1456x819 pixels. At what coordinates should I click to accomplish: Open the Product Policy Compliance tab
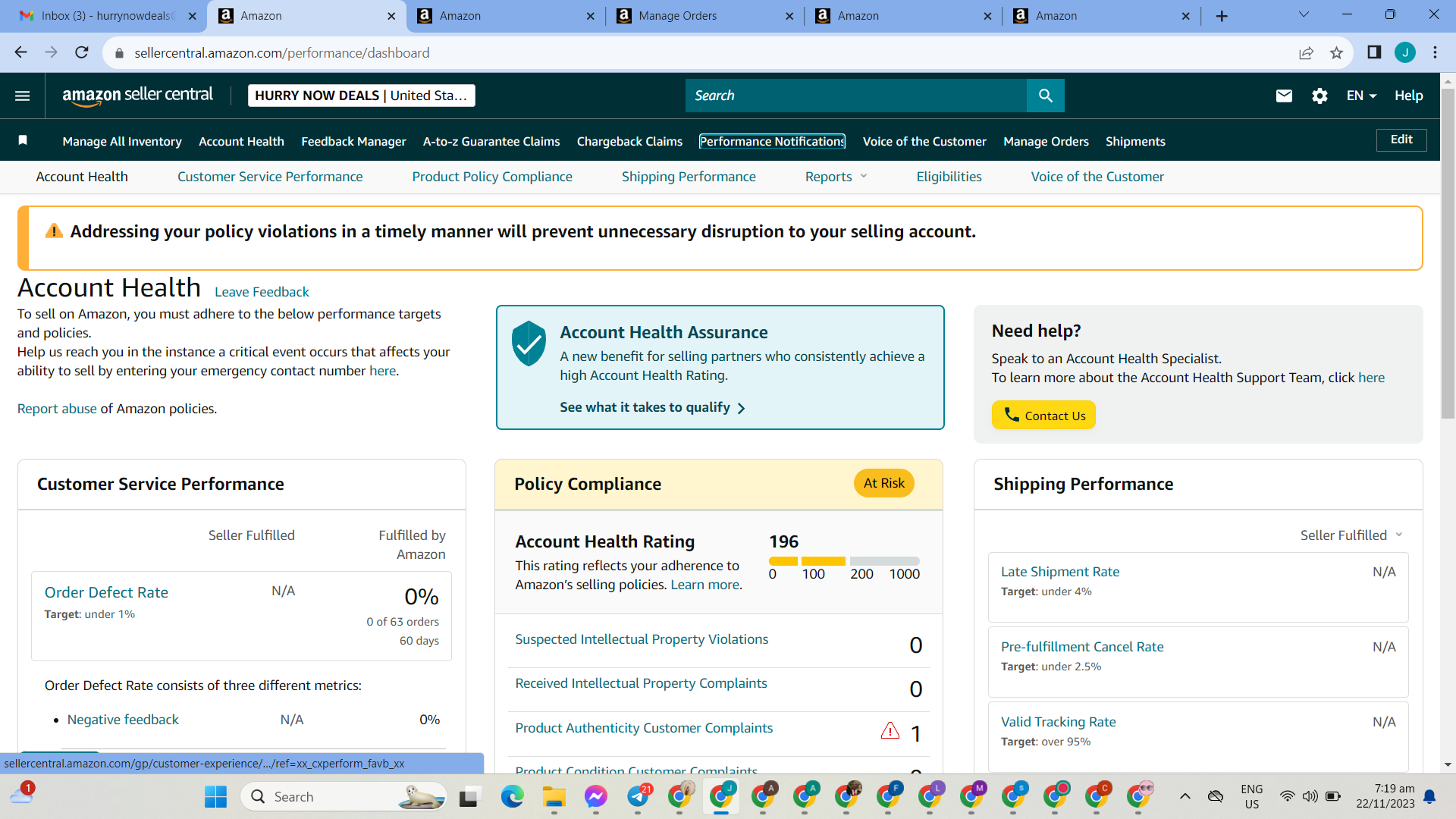492,177
